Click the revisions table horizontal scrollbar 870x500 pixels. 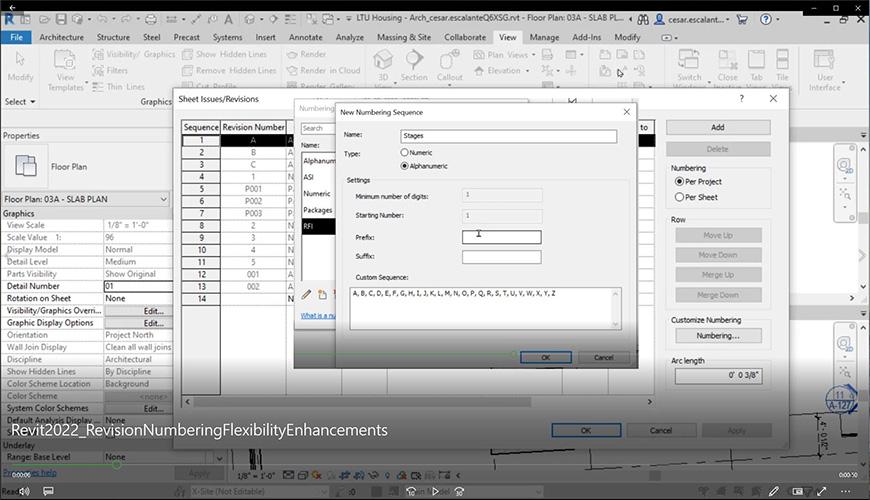[x=363, y=401]
